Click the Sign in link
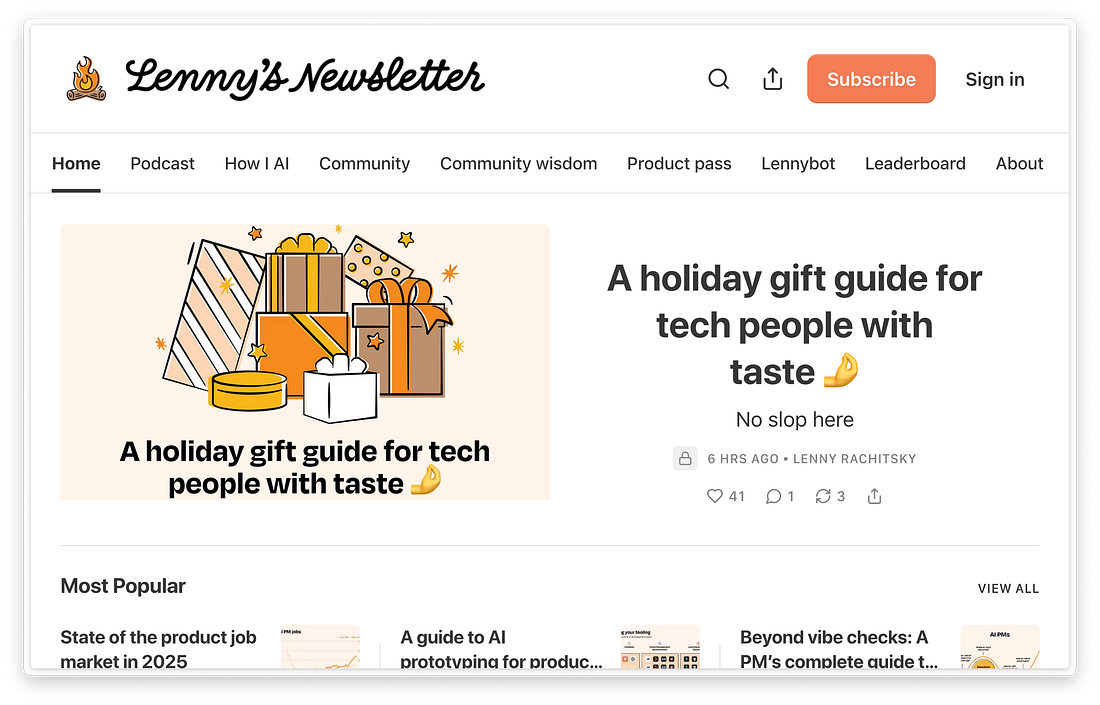Image resolution: width=1100 pixels, height=705 pixels. click(x=994, y=79)
